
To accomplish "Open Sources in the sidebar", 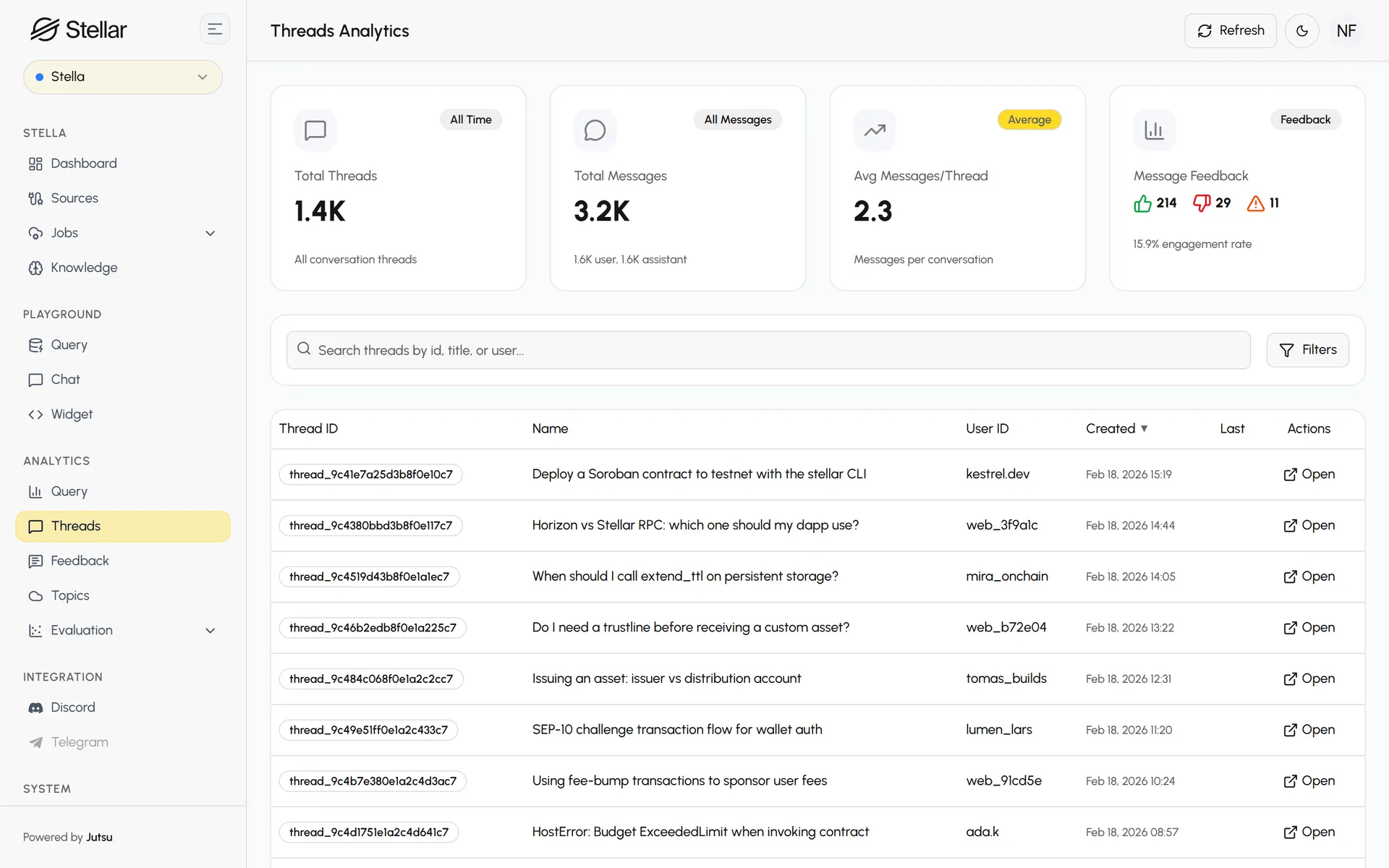I will pos(122,198).
